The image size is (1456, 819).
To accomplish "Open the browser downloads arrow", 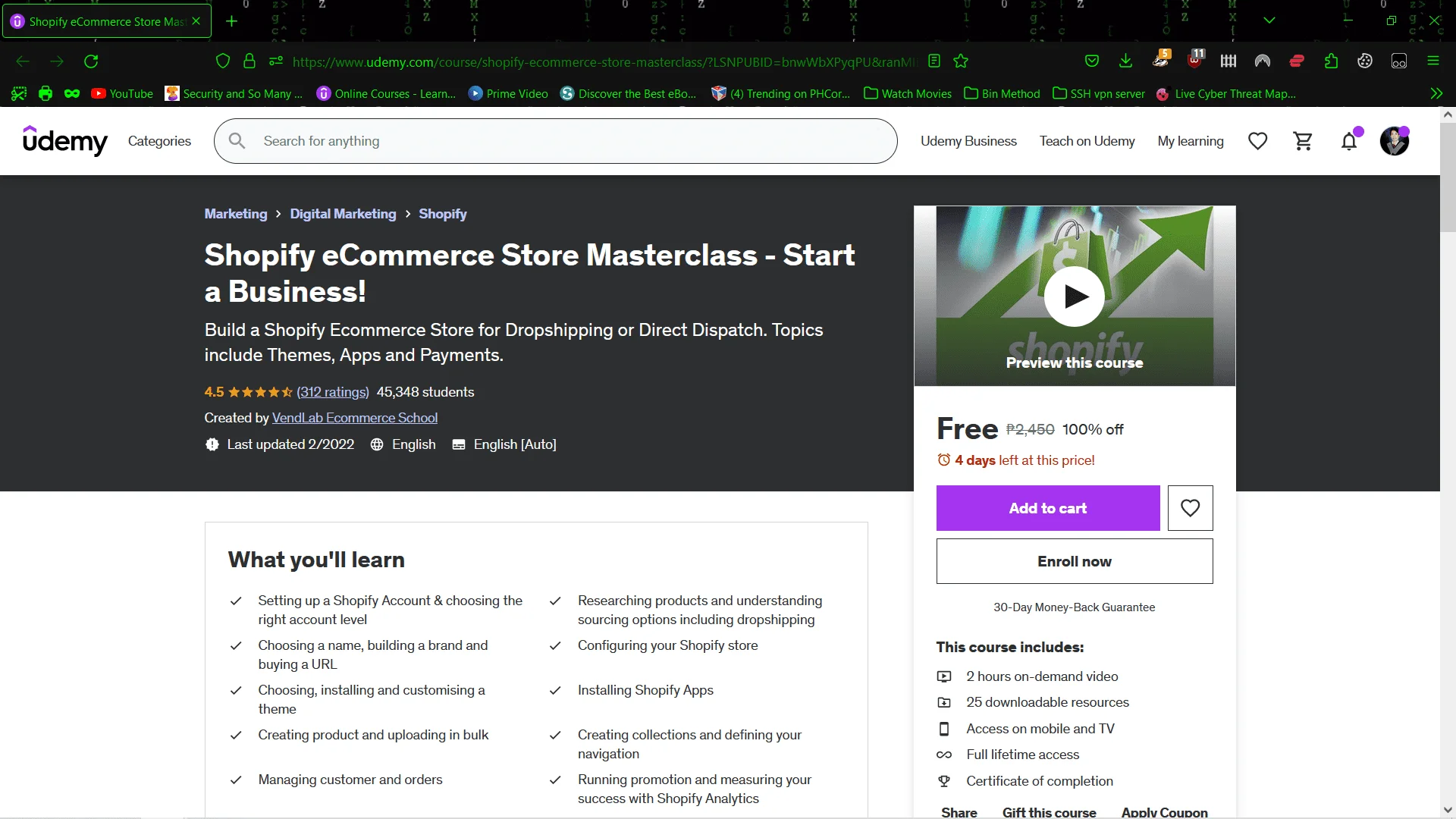I will click(x=1125, y=61).
